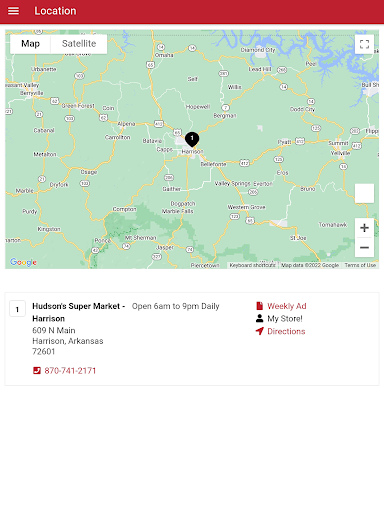Switch to Map view tab
Viewport: 384px width, 512px height.
pos(30,44)
